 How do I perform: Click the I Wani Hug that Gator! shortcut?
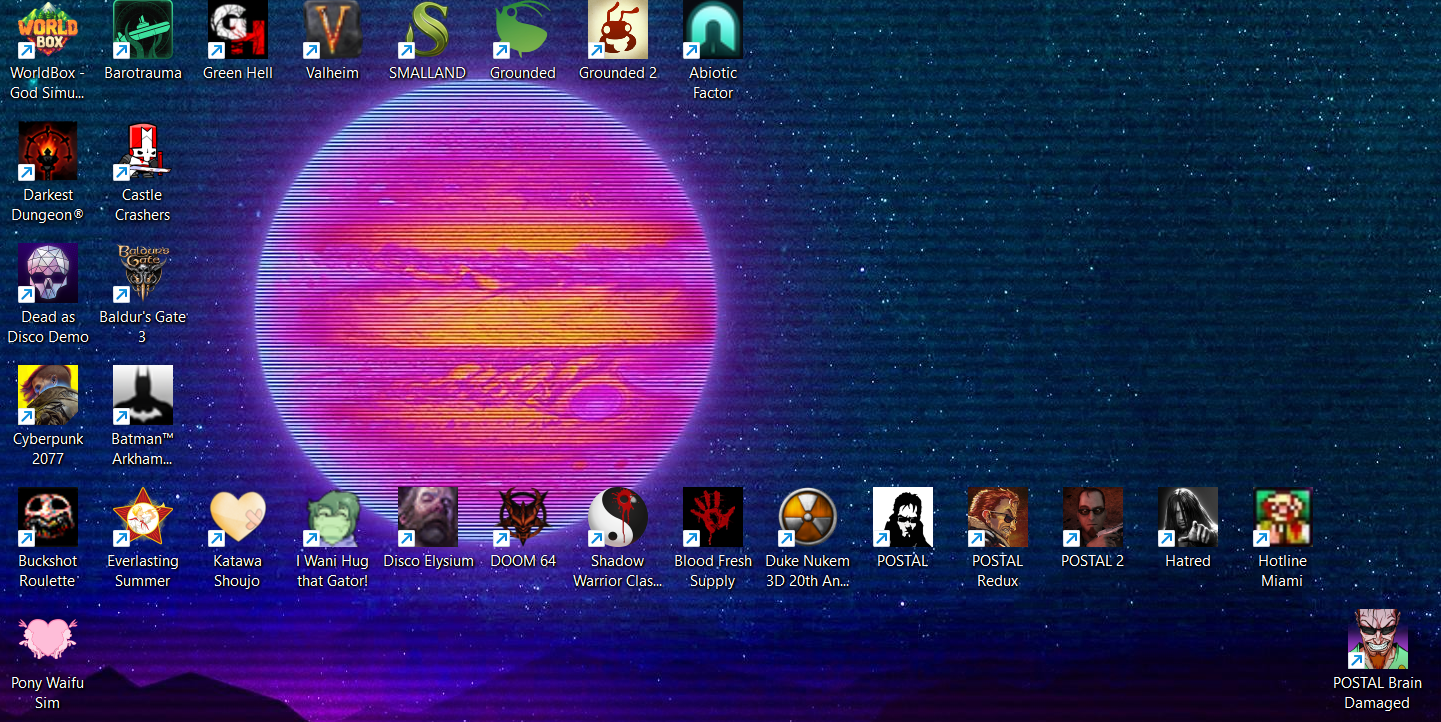tap(333, 518)
